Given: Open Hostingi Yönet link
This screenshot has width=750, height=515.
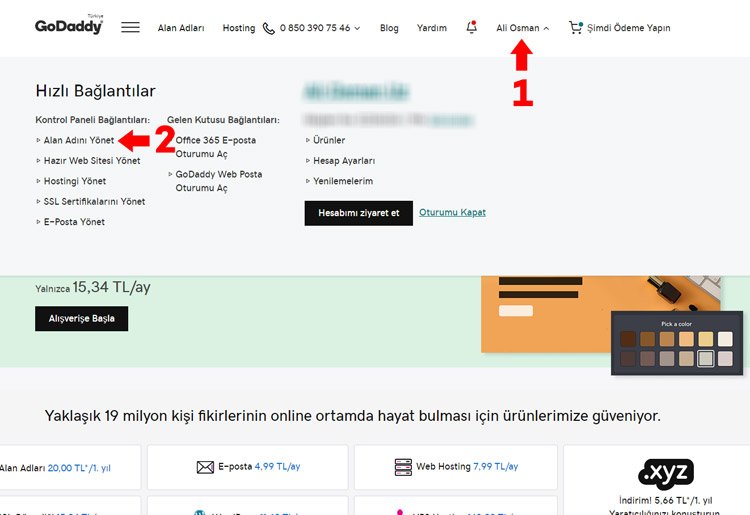Looking at the screenshot, I should tap(75, 181).
